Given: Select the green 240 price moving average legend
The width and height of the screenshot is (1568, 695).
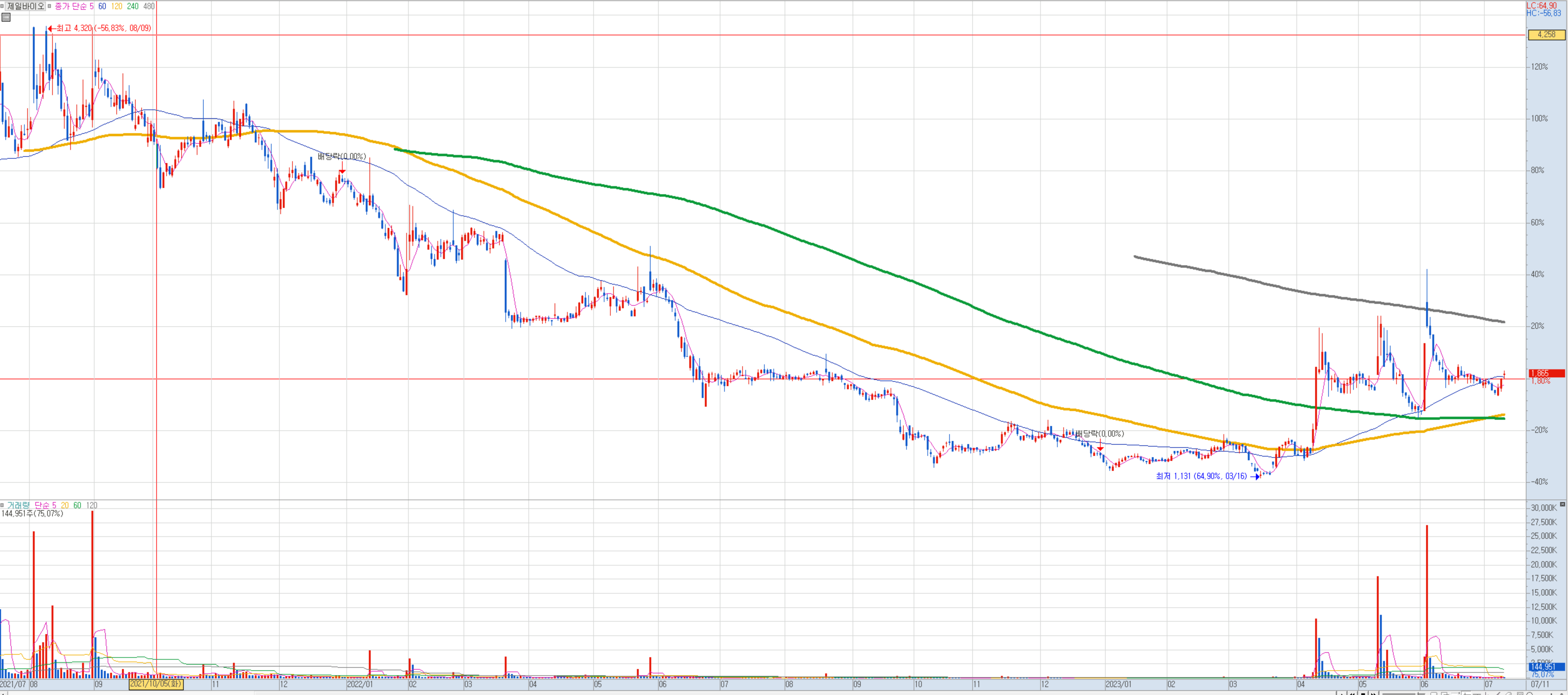Looking at the screenshot, I should click(132, 6).
